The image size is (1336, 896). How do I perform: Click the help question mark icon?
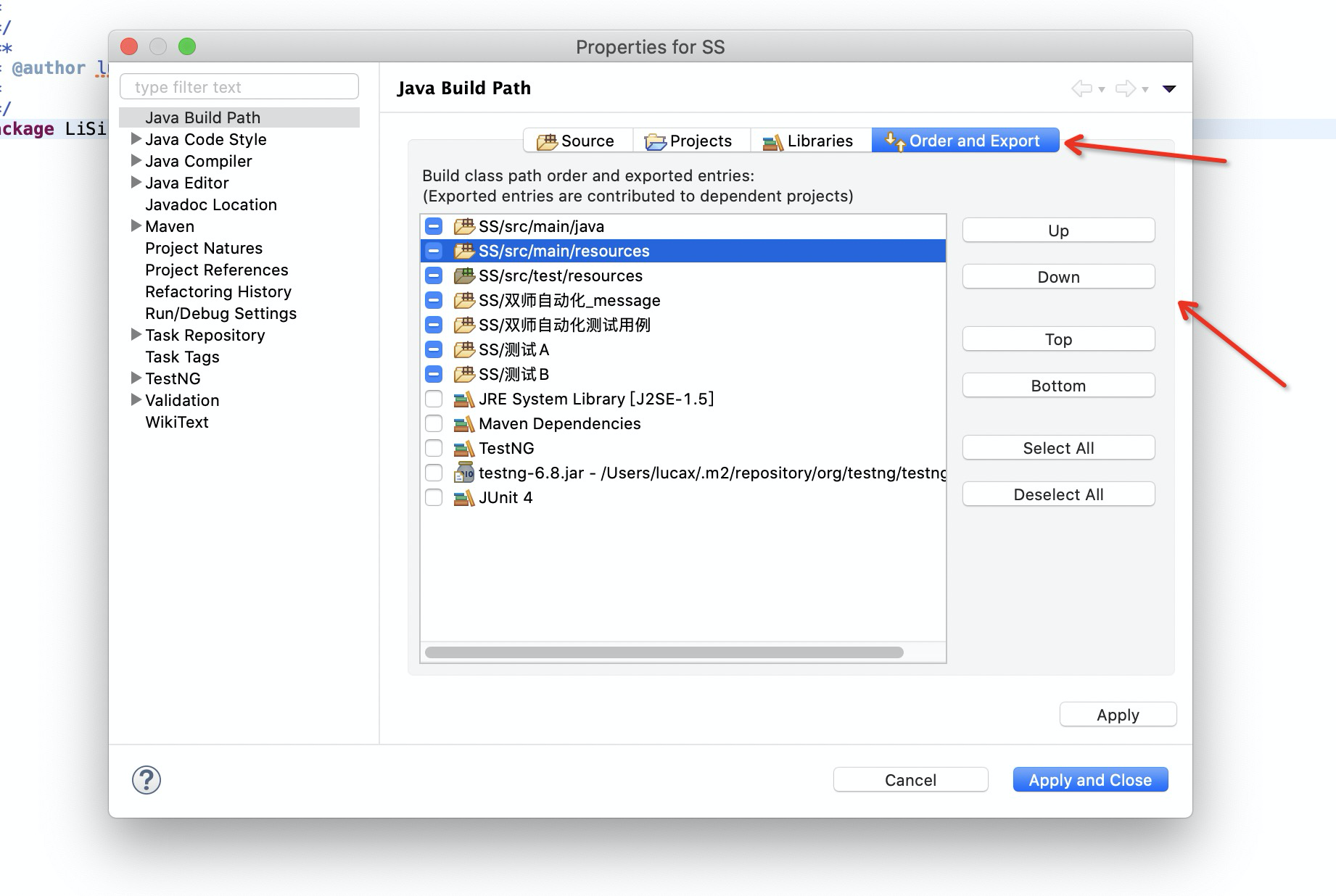point(147,780)
